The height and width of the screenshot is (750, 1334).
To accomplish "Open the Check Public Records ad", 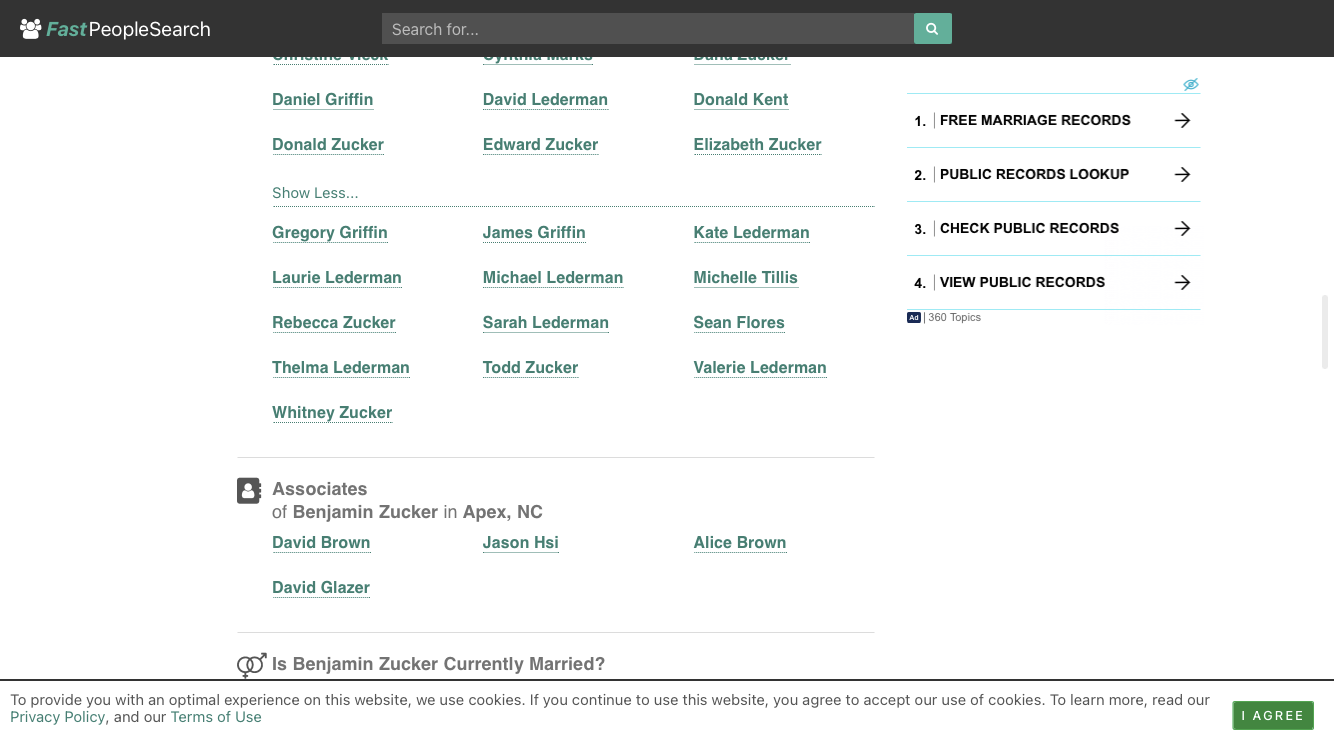I will coord(1053,228).
